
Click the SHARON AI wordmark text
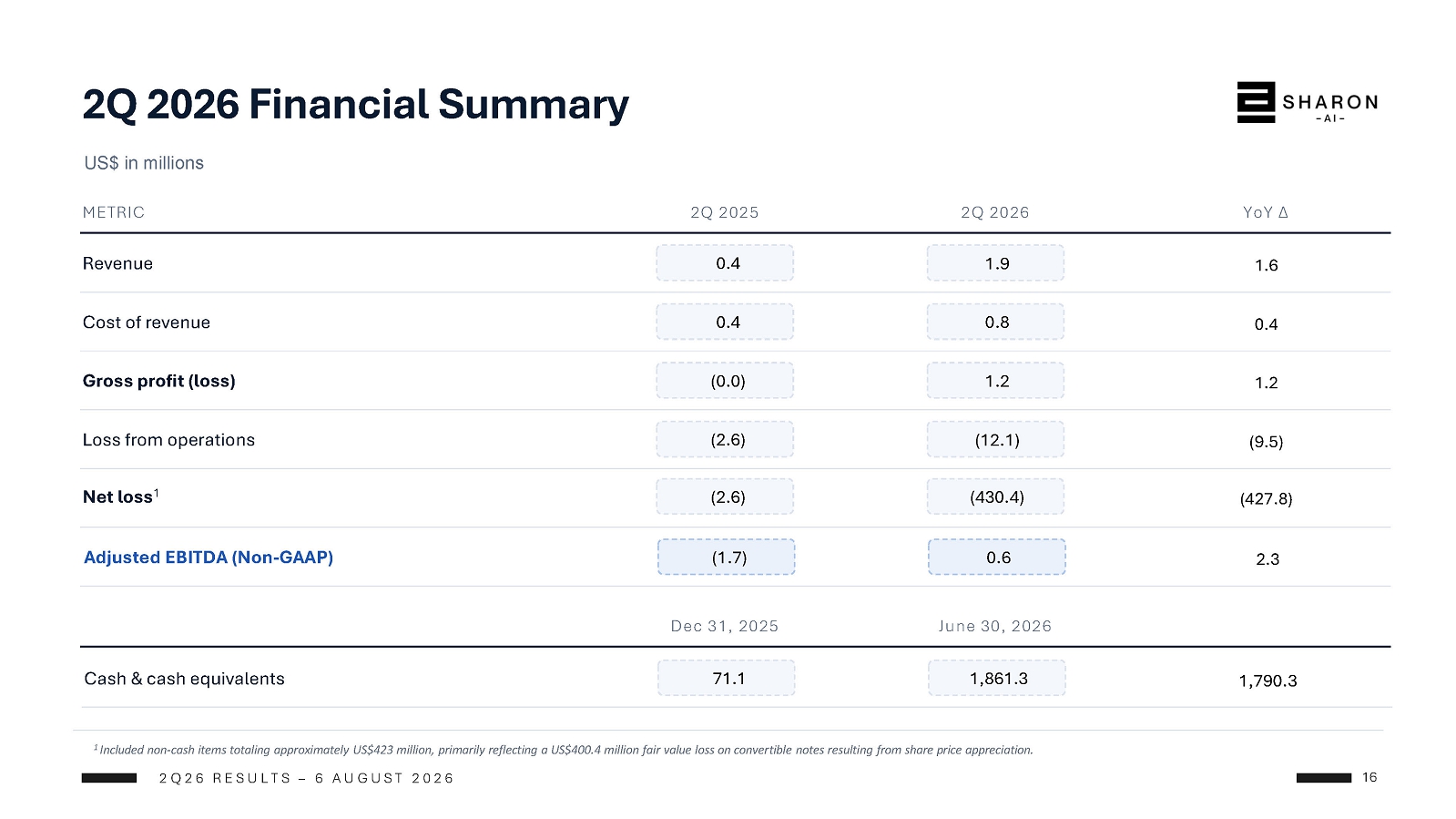click(x=1330, y=106)
